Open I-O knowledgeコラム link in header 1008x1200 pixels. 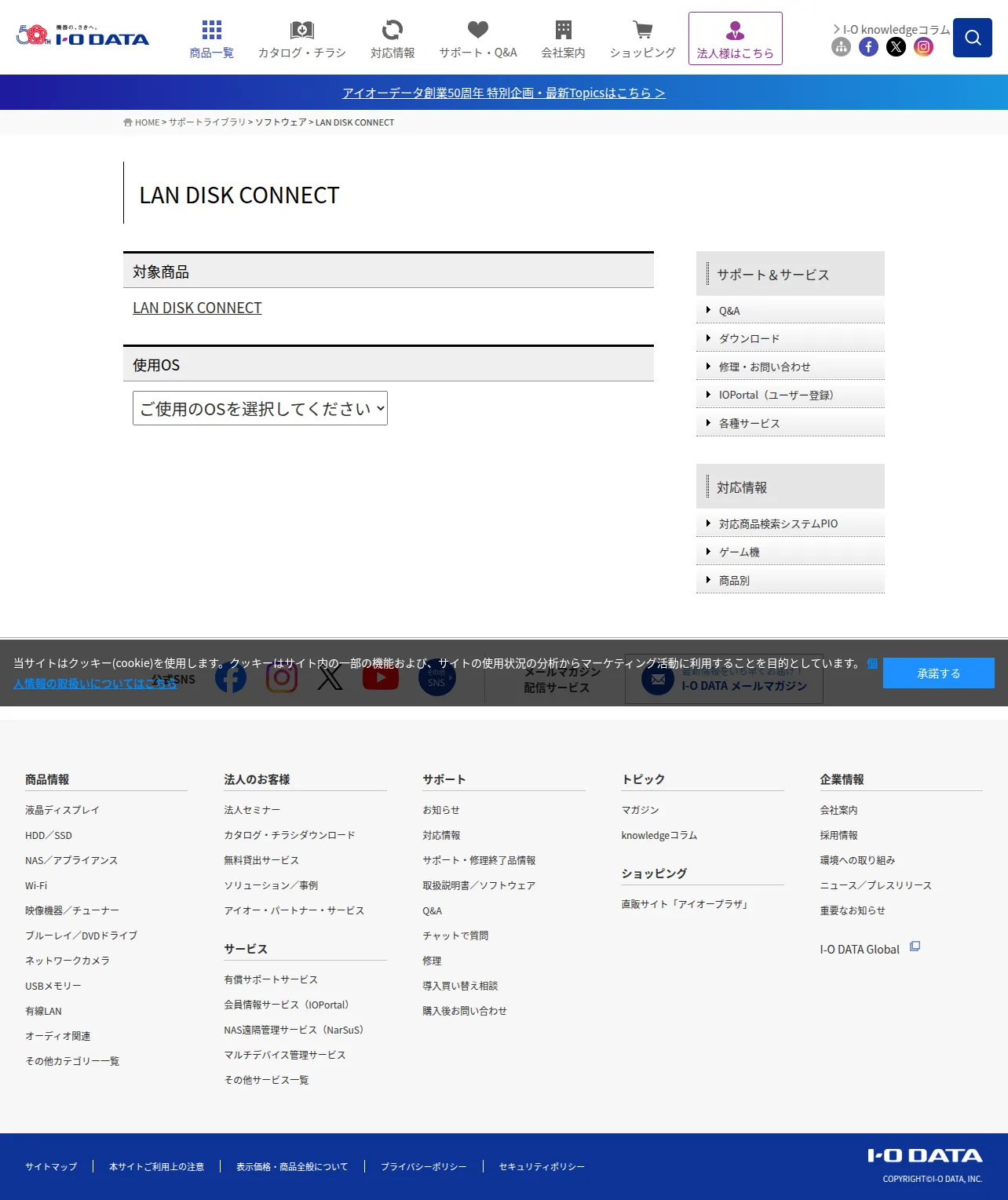891,29
